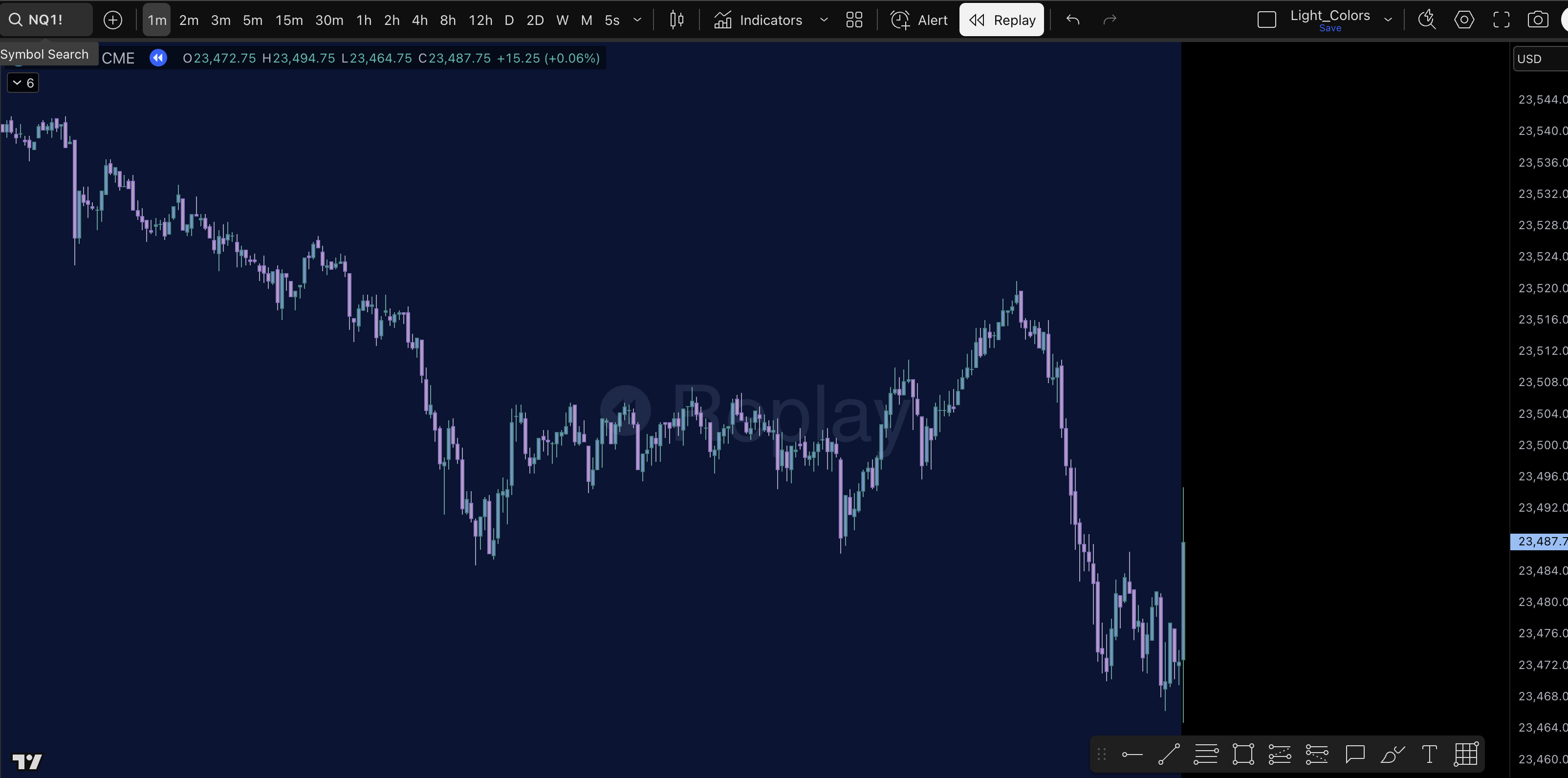This screenshot has height=778, width=1568.
Task: Switch to the 3m timeframe
Action: pos(220,20)
